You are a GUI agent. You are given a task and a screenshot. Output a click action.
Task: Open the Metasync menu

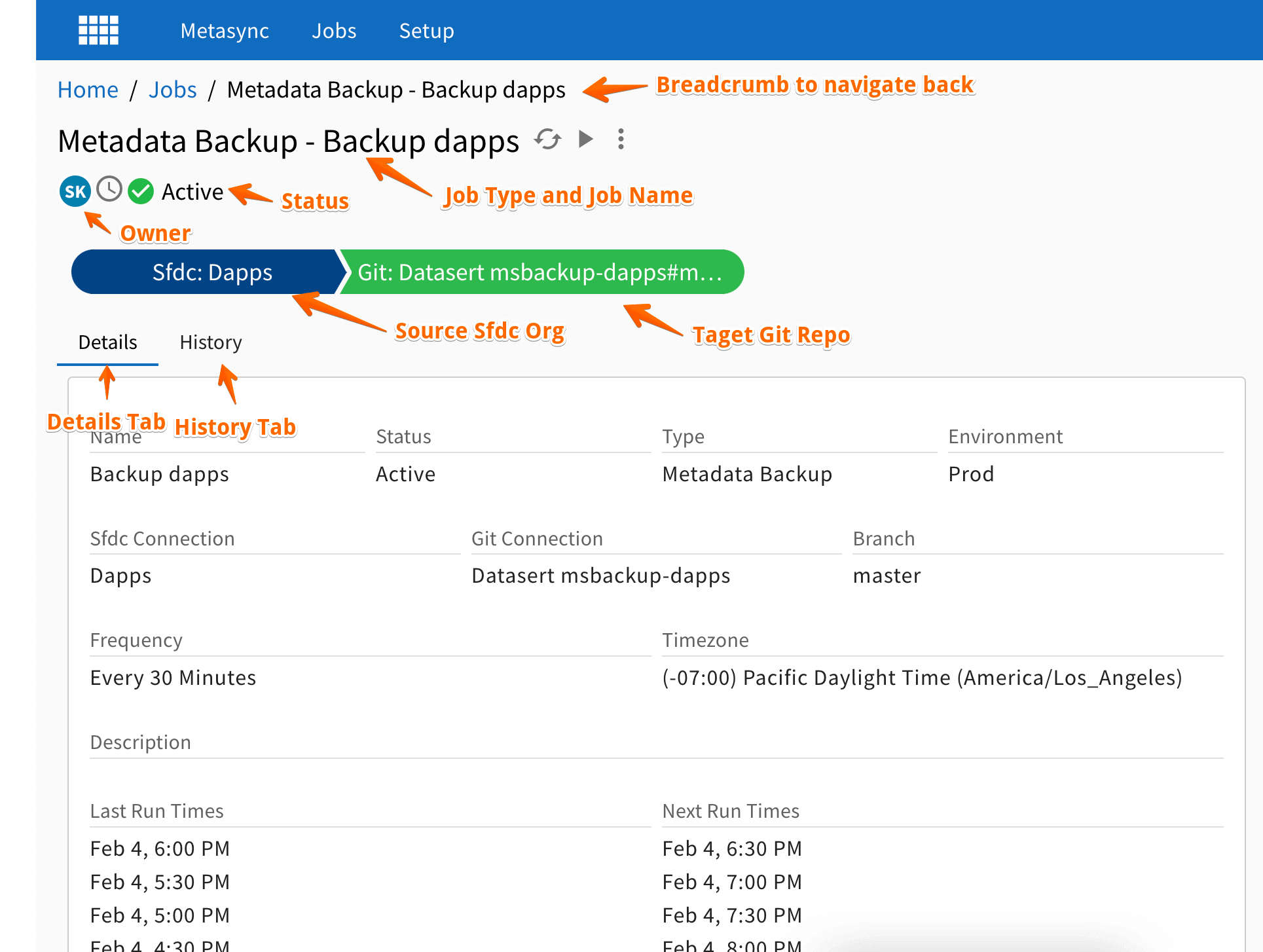225,31
